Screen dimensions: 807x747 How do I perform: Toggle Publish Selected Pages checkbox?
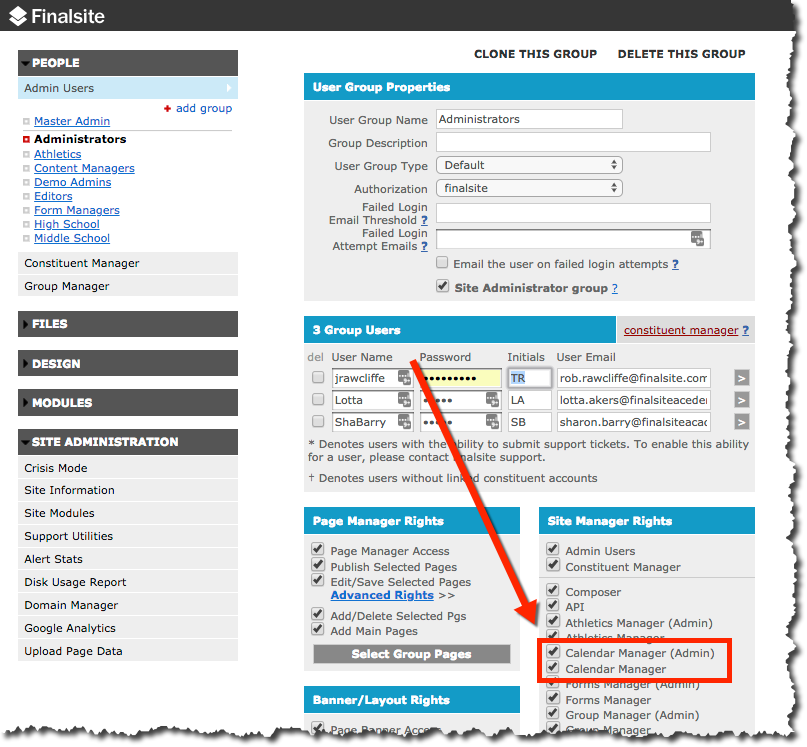tap(318, 565)
